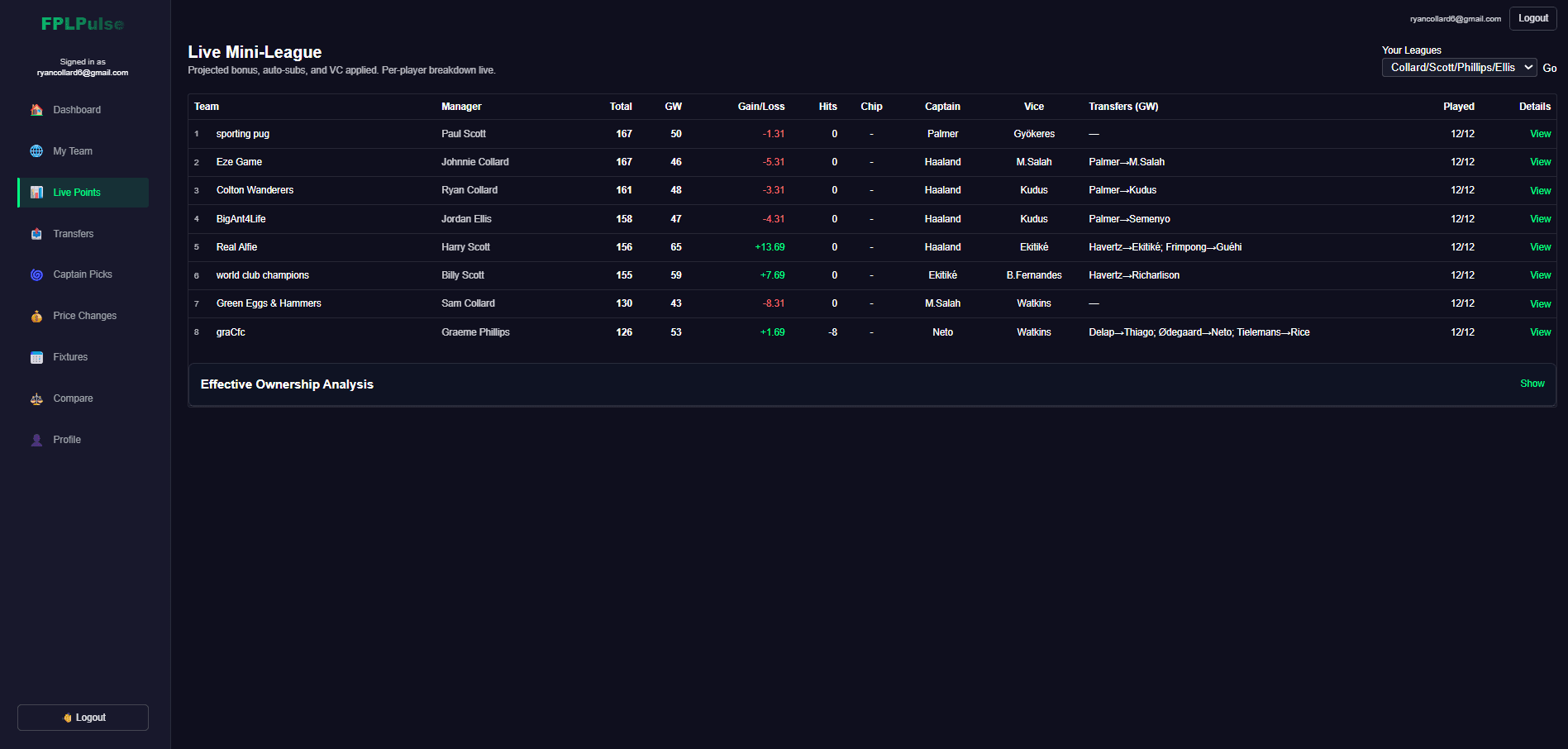Click the Compare scales icon
This screenshot has width=1568, height=749.
(x=36, y=398)
